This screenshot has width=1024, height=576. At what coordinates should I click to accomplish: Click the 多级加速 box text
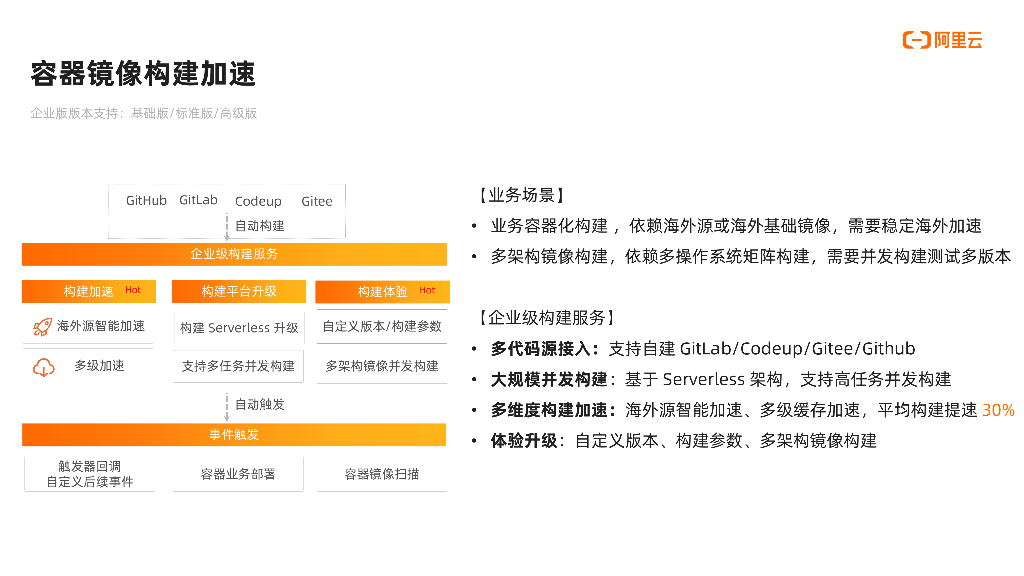click(x=99, y=366)
